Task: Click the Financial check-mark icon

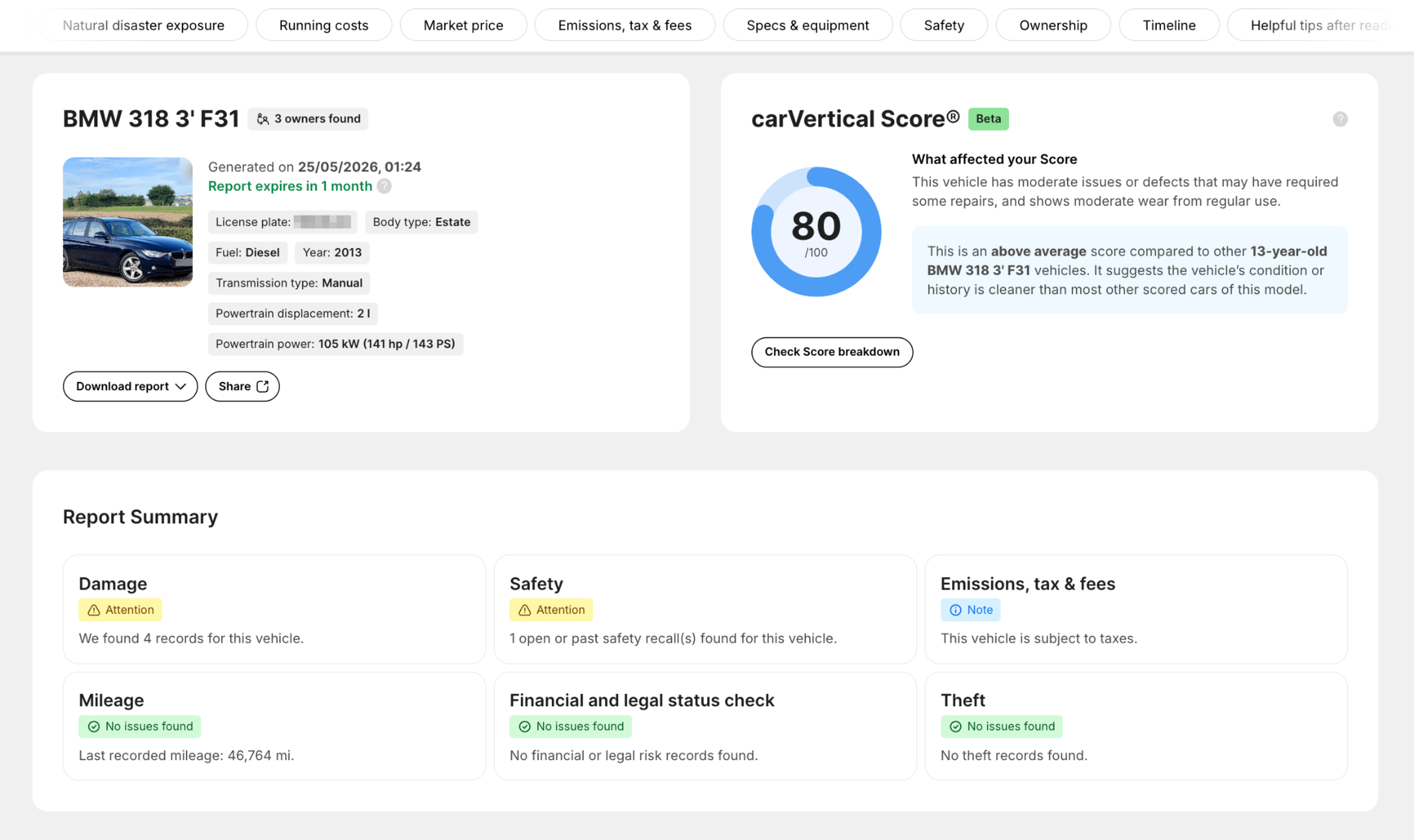Action: (x=525, y=727)
